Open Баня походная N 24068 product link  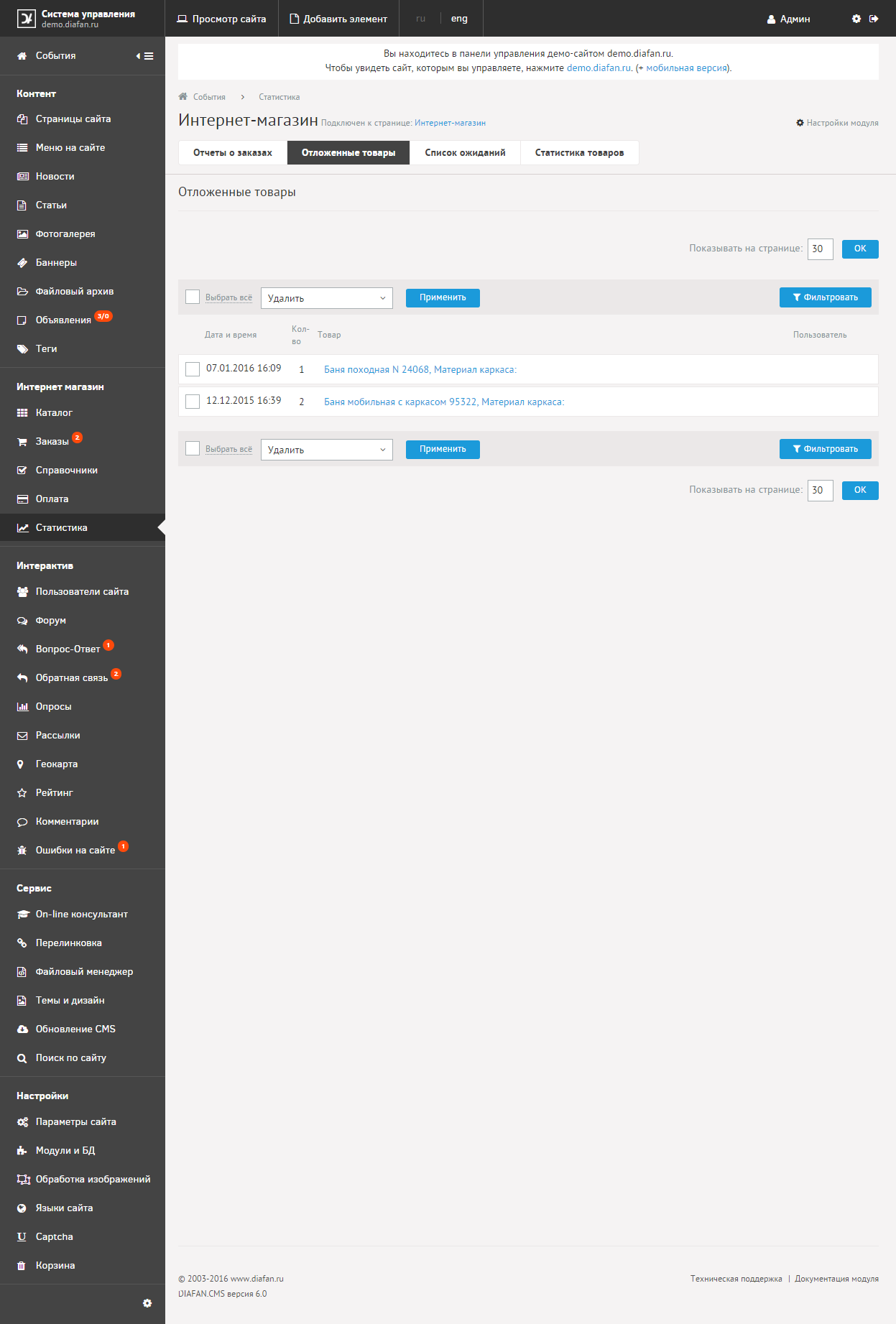(x=420, y=370)
